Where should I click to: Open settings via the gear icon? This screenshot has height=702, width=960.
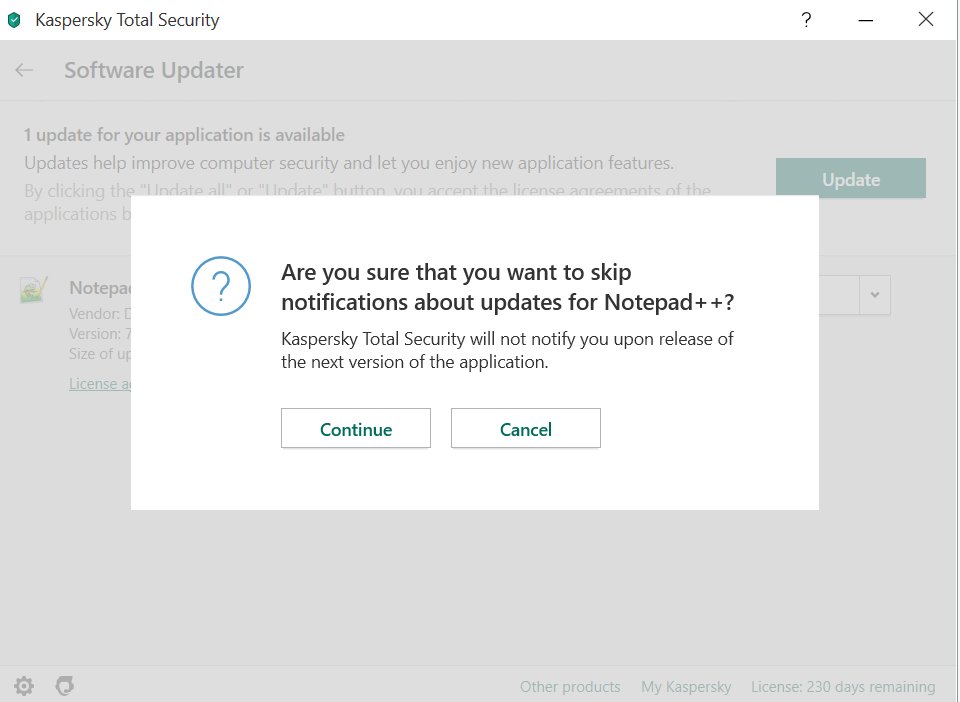(x=24, y=686)
